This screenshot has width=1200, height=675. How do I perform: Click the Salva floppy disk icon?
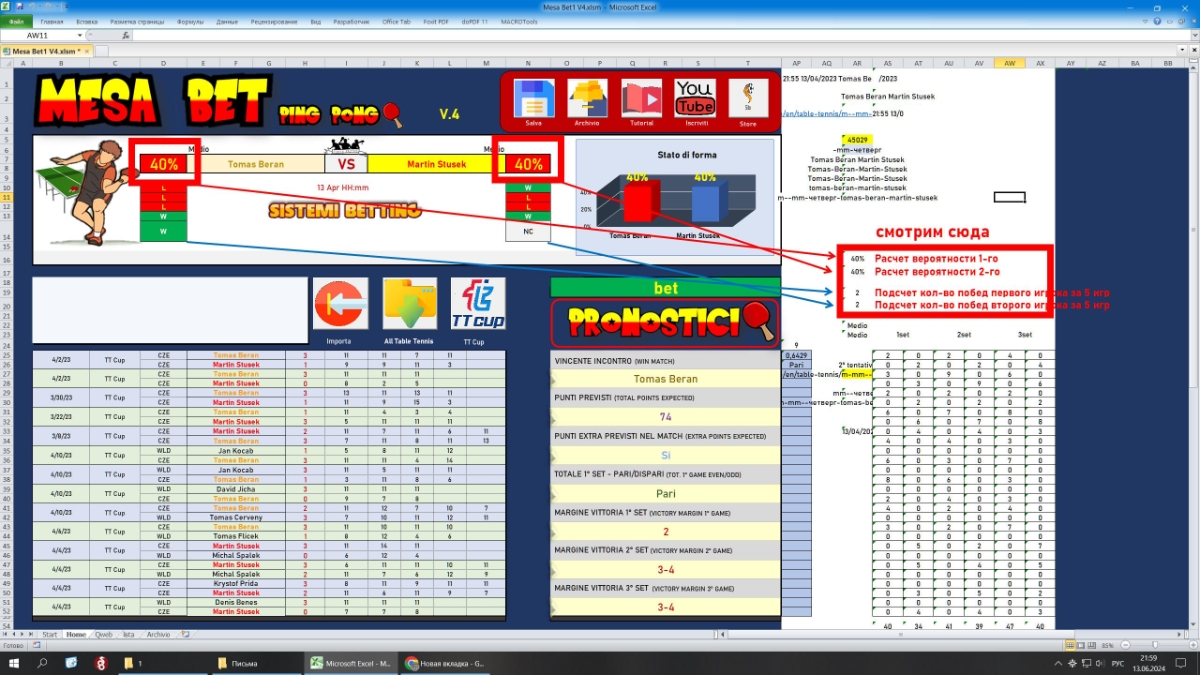534,100
